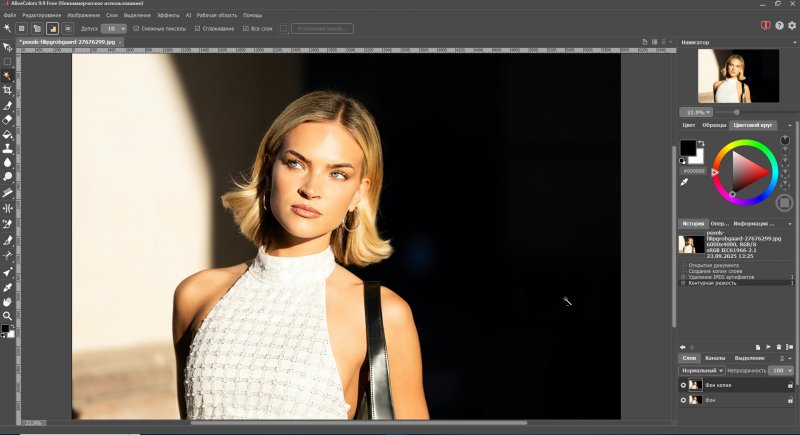The image size is (800, 435).
Task: Expand the Layers panel options arrow
Action: click(x=790, y=359)
